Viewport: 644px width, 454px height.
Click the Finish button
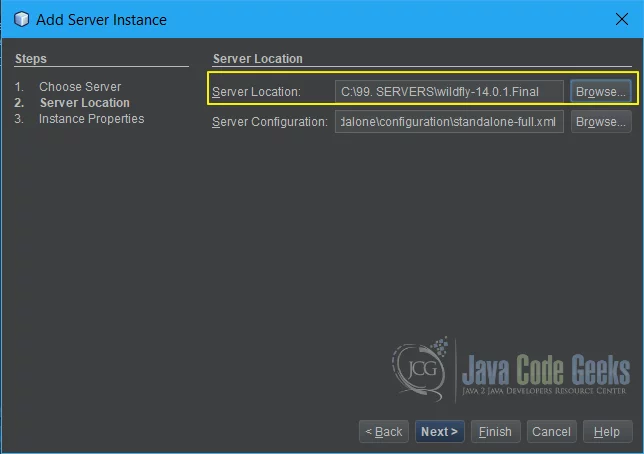click(495, 431)
